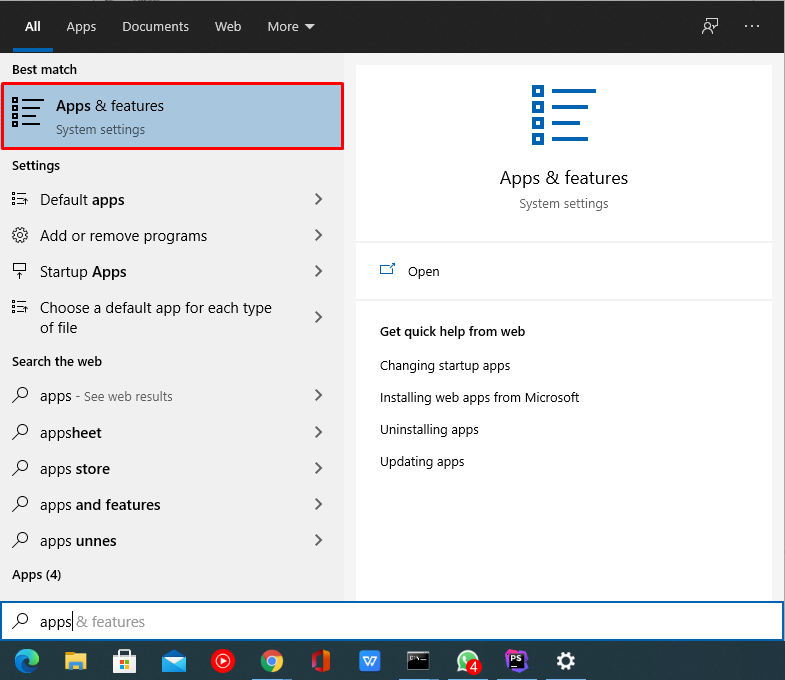Open Settings gear on the taskbar
Screen dimensions: 785x680
566,661
